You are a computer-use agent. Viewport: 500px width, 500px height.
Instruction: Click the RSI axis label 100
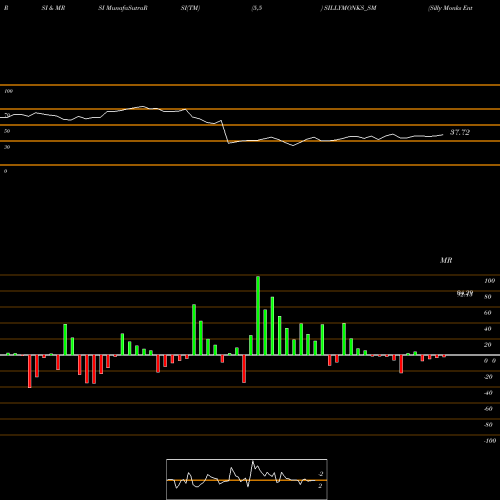(x=8, y=91)
